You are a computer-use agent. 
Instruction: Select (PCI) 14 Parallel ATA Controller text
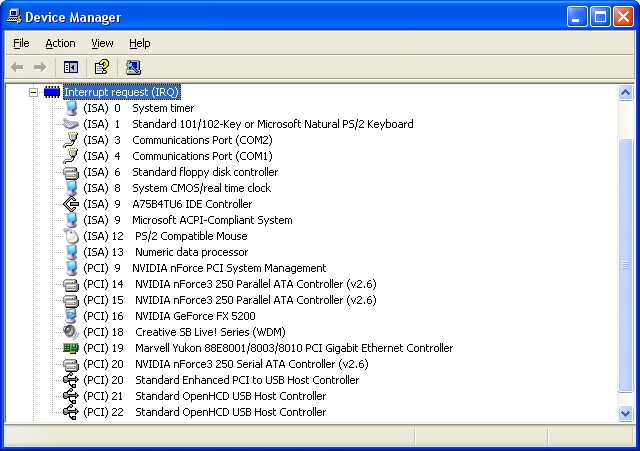[230, 284]
